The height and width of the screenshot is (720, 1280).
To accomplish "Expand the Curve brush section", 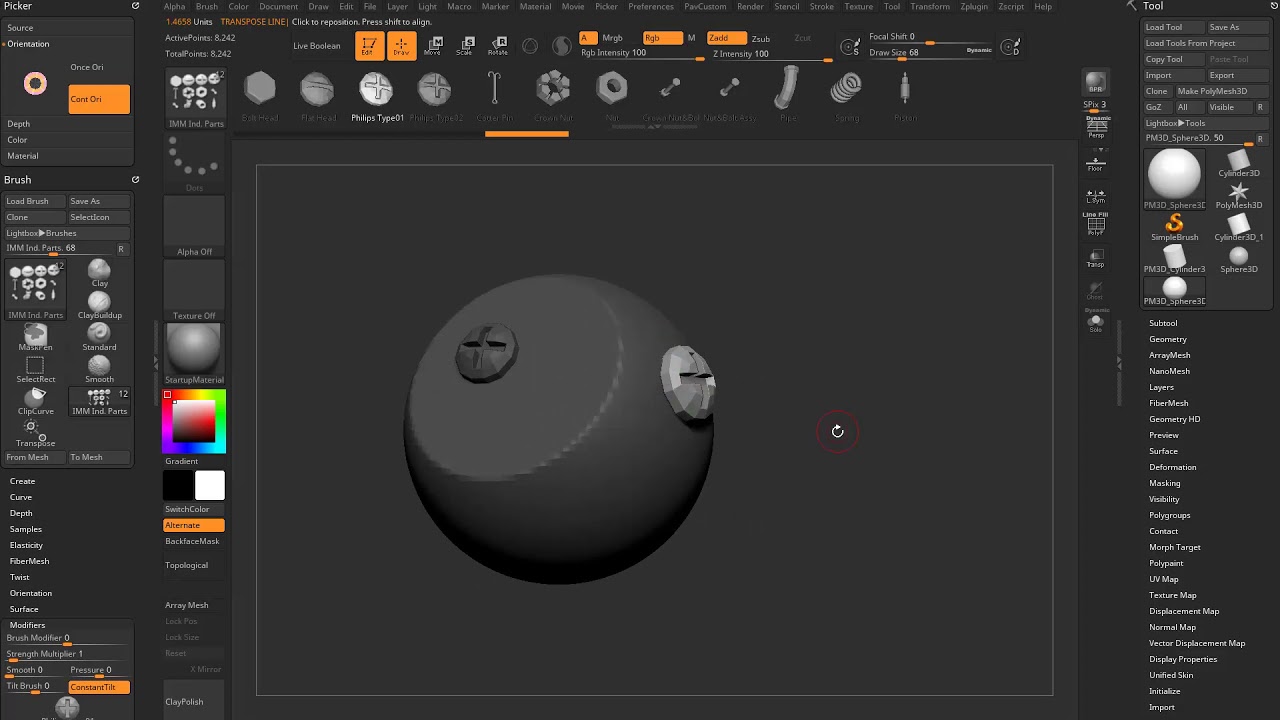I will (21, 497).
